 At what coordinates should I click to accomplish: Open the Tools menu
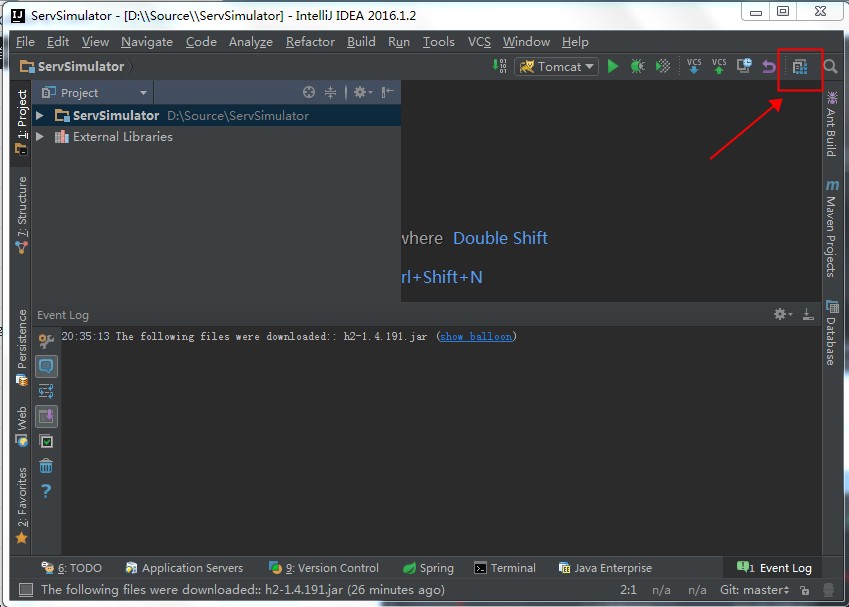click(x=439, y=42)
